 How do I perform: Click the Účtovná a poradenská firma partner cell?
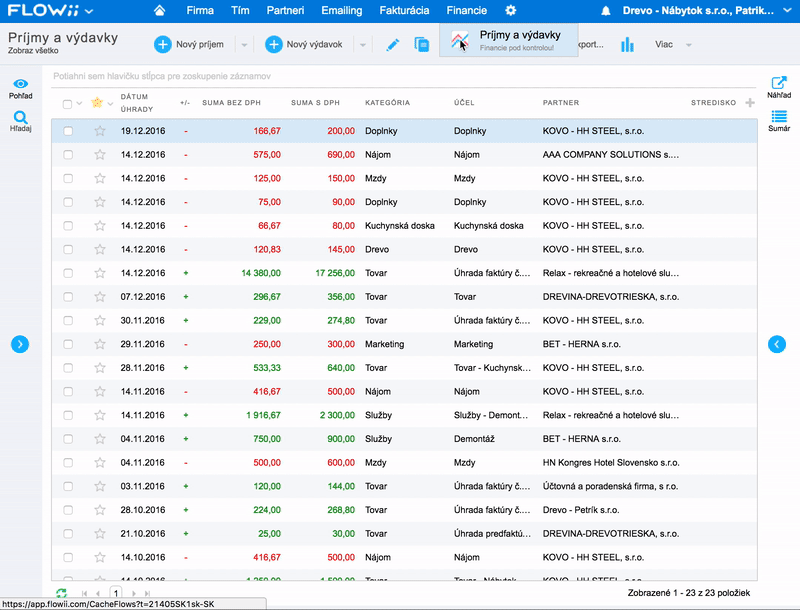click(x=610, y=486)
